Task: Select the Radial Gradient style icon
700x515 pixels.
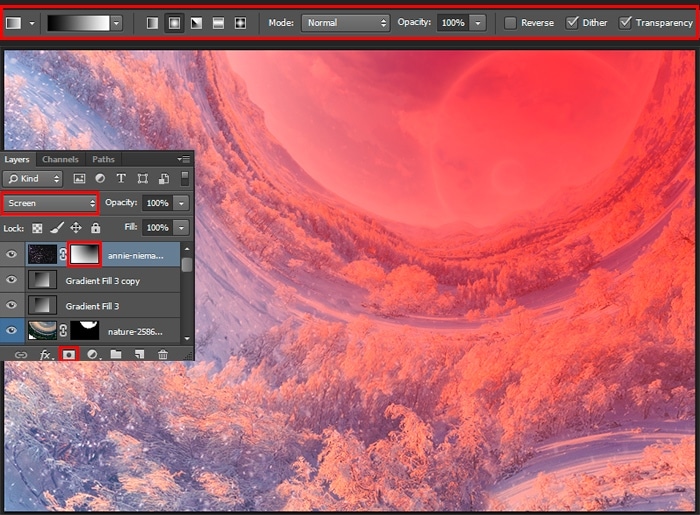Action: pyautogui.click(x=174, y=22)
